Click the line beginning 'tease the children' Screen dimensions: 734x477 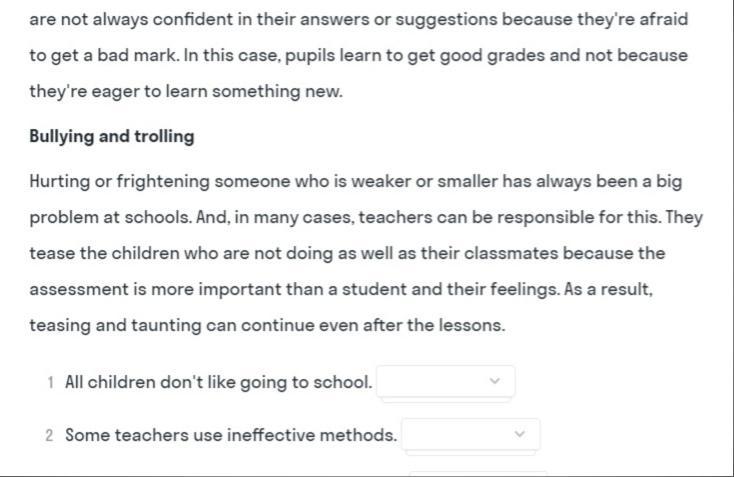[x=347, y=254]
